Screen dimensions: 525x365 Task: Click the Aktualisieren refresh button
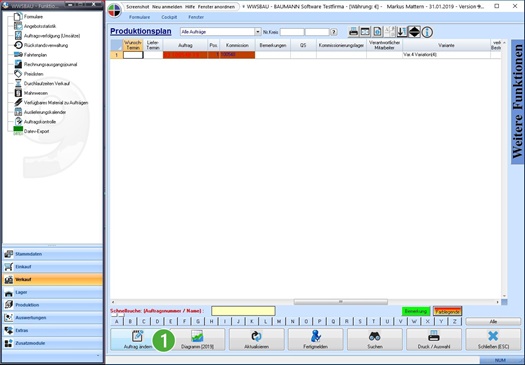256,339
